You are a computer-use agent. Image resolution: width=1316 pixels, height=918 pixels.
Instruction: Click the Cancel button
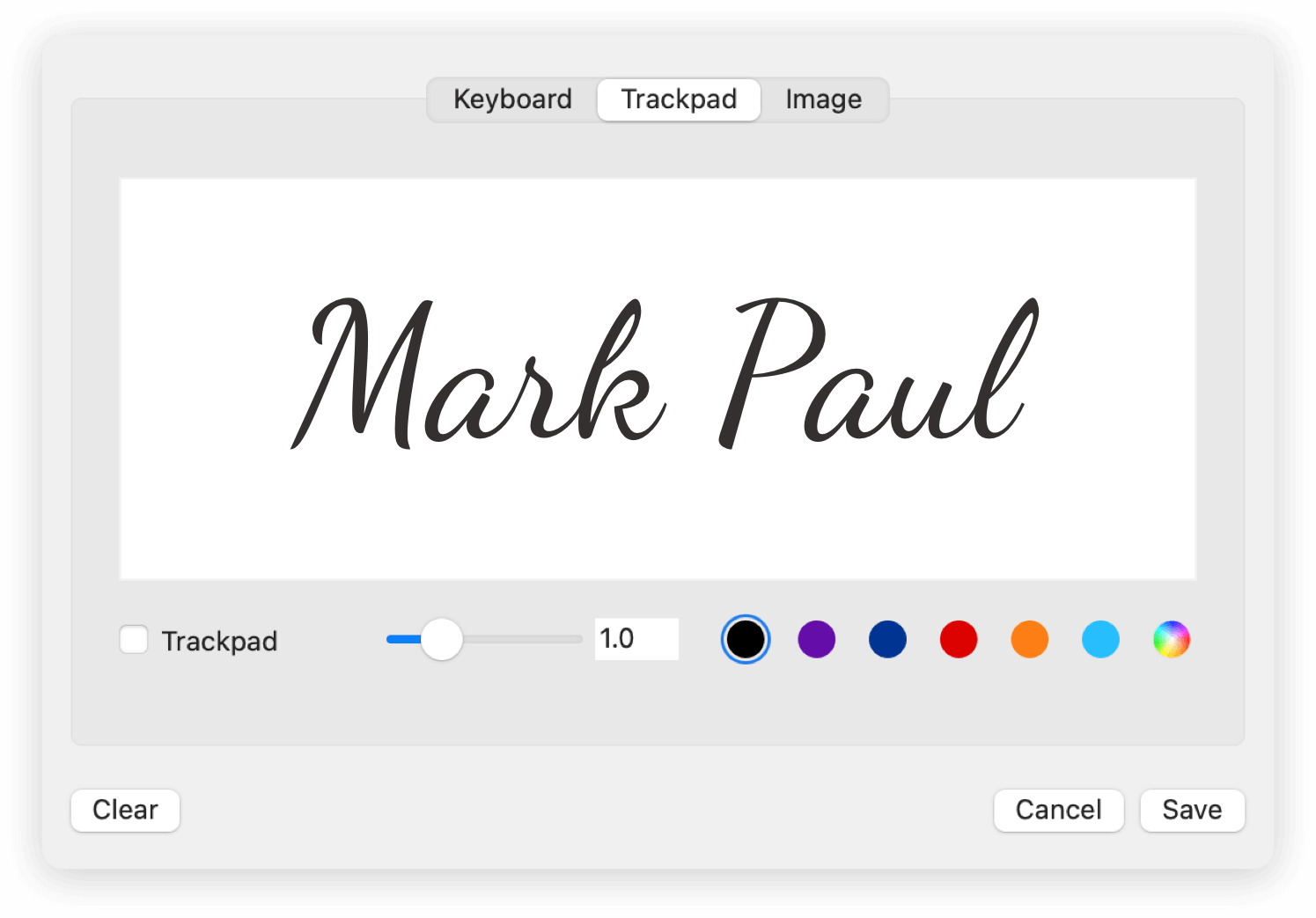pos(1058,810)
